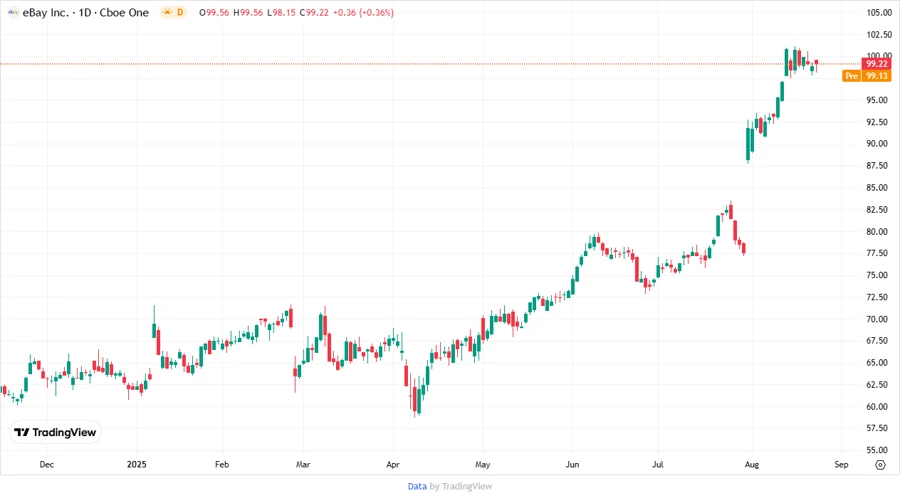Click the 72.50 price axis label
Screen dimensions: 900x498
(877, 297)
